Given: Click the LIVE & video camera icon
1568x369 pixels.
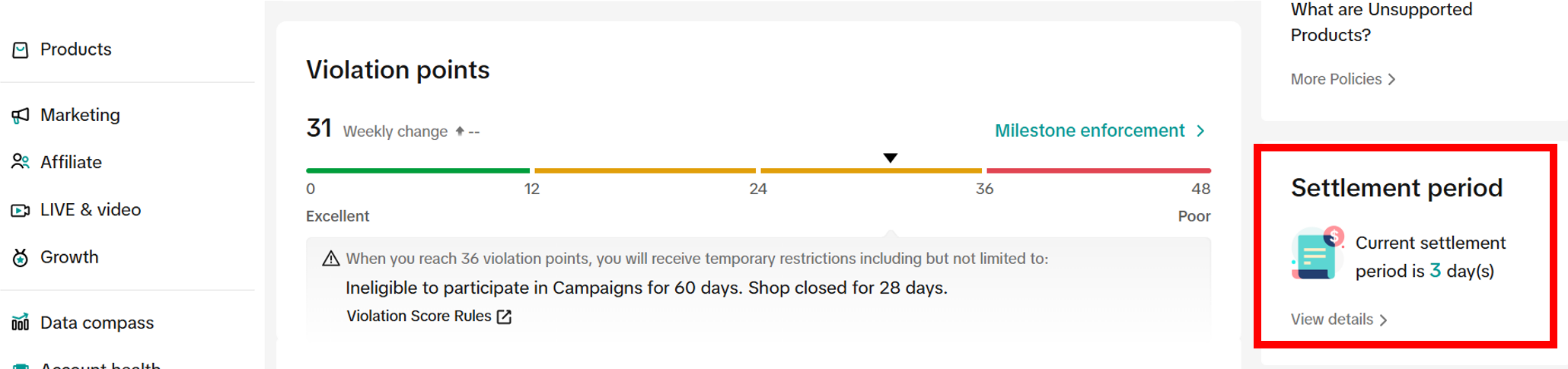Looking at the screenshot, I should click(x=21, y=210).
